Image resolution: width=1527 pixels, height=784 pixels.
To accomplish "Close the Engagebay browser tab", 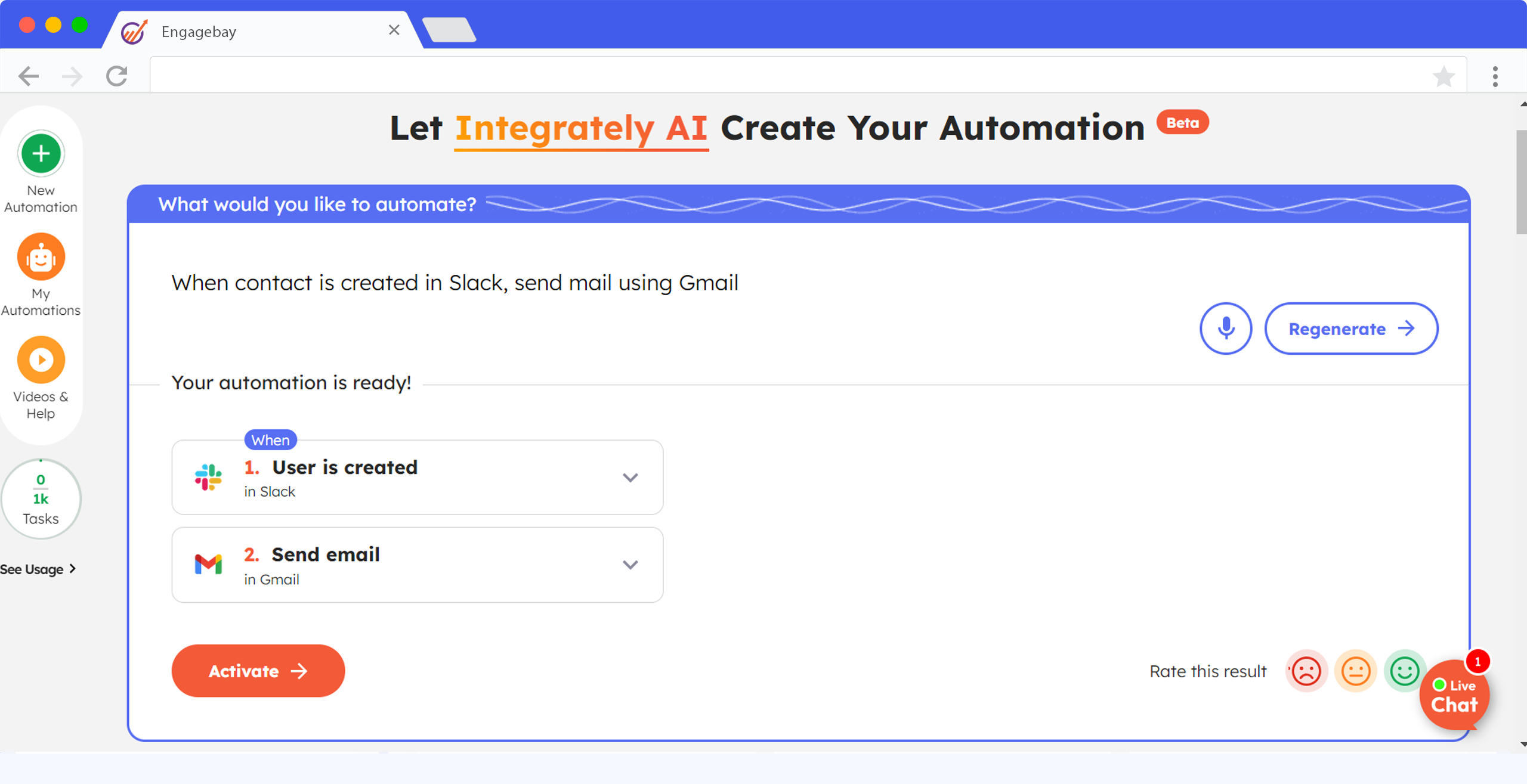I will [394, 30].
